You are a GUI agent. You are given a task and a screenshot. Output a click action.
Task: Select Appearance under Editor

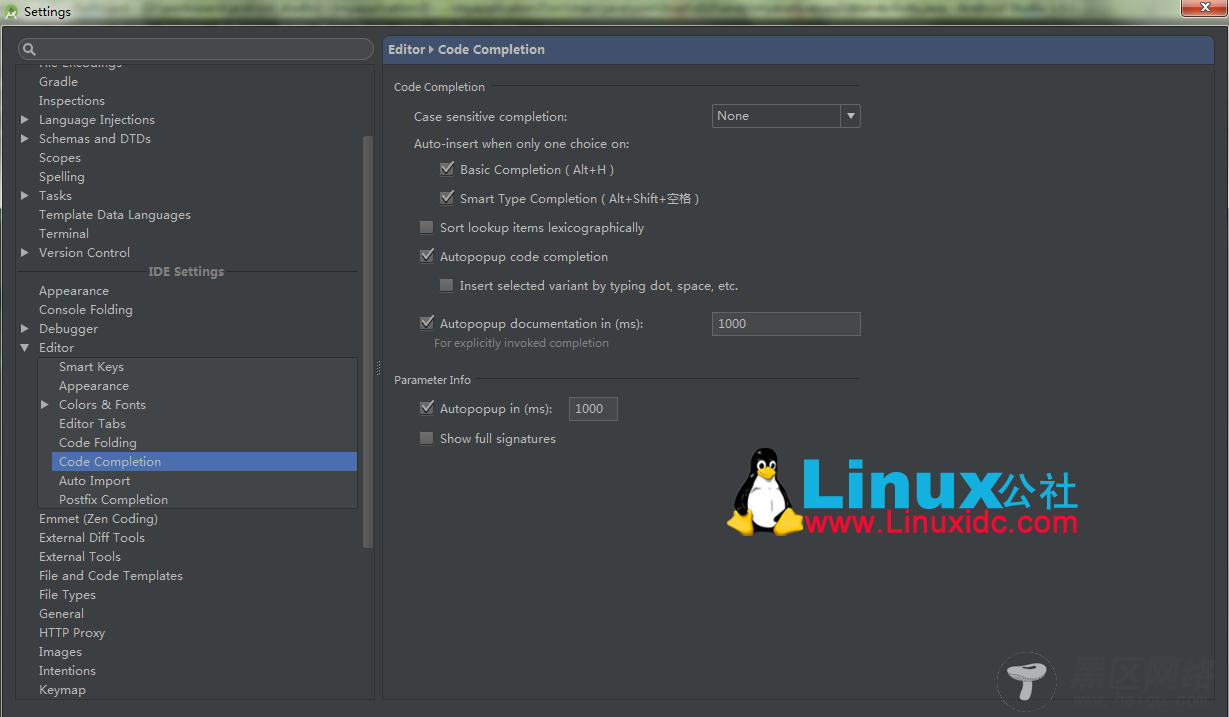94,386
